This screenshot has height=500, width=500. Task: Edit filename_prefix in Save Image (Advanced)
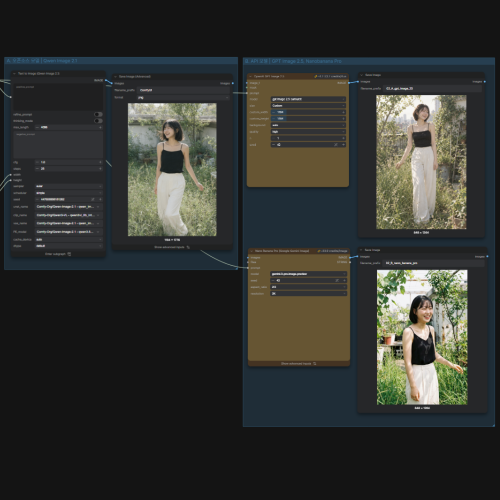(x=184, y=90)
